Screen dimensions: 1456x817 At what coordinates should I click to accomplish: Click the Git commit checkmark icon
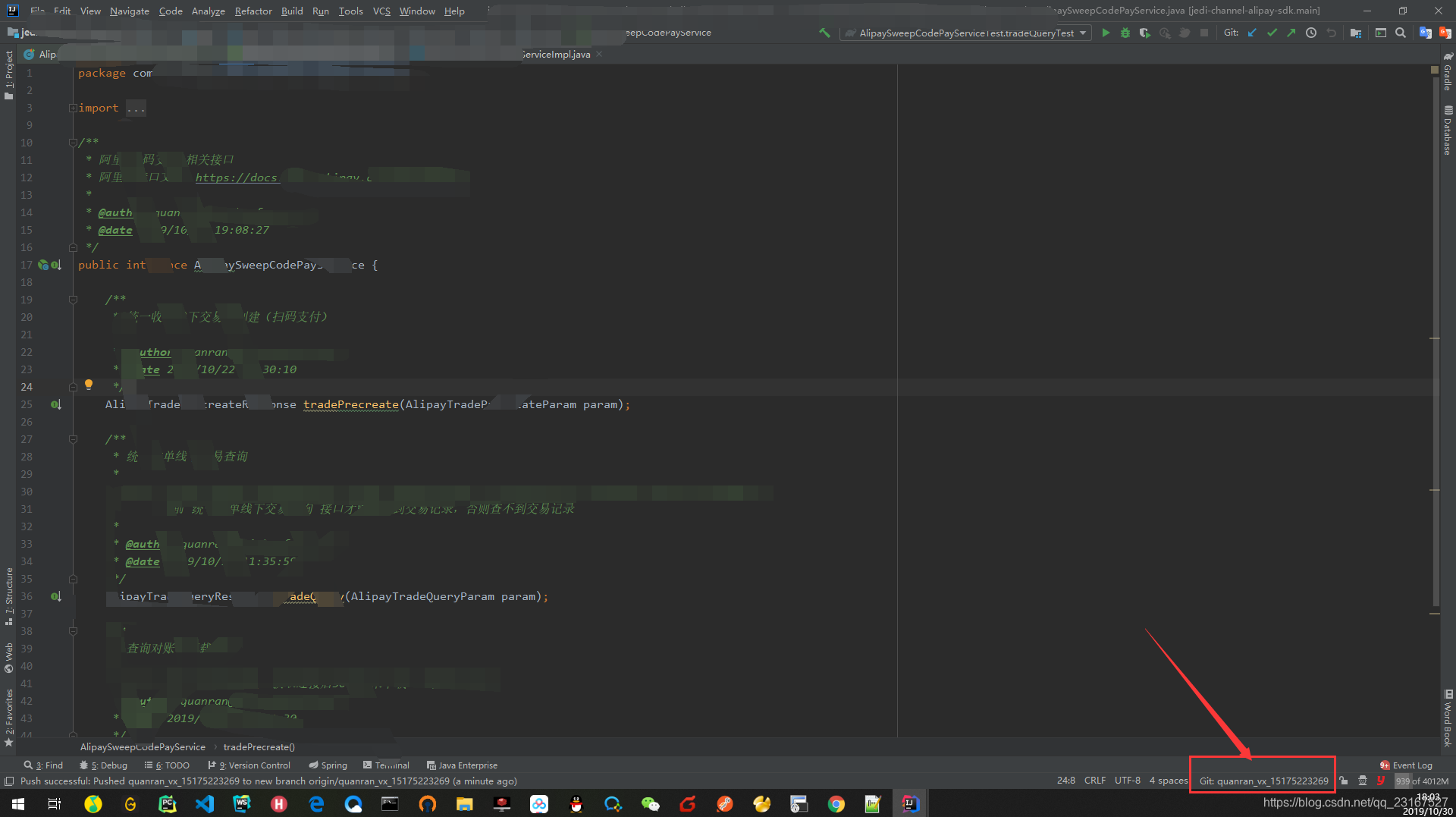coord(1272,33)
